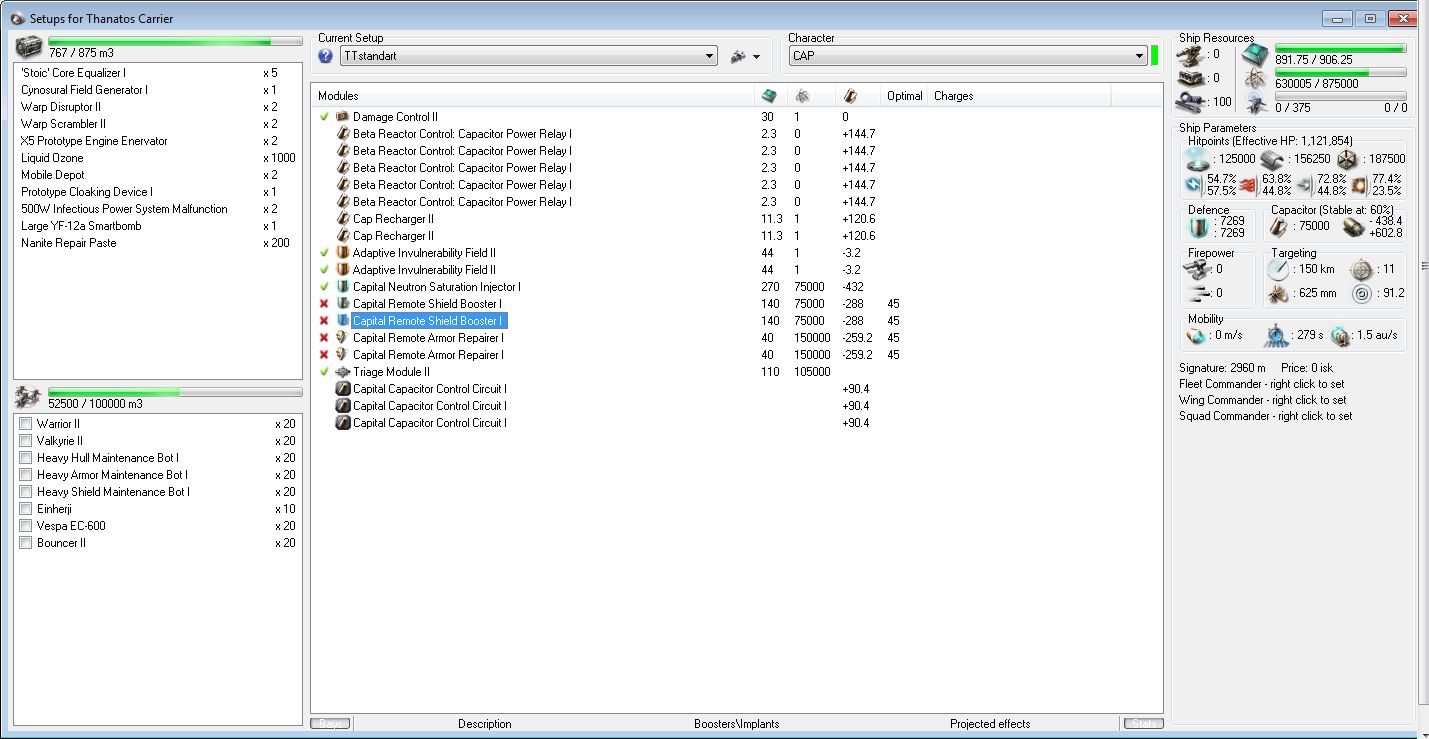Viewport: 1429px width, 739px height.
Task: Click the Modules column header
Action: pos(532,96)
